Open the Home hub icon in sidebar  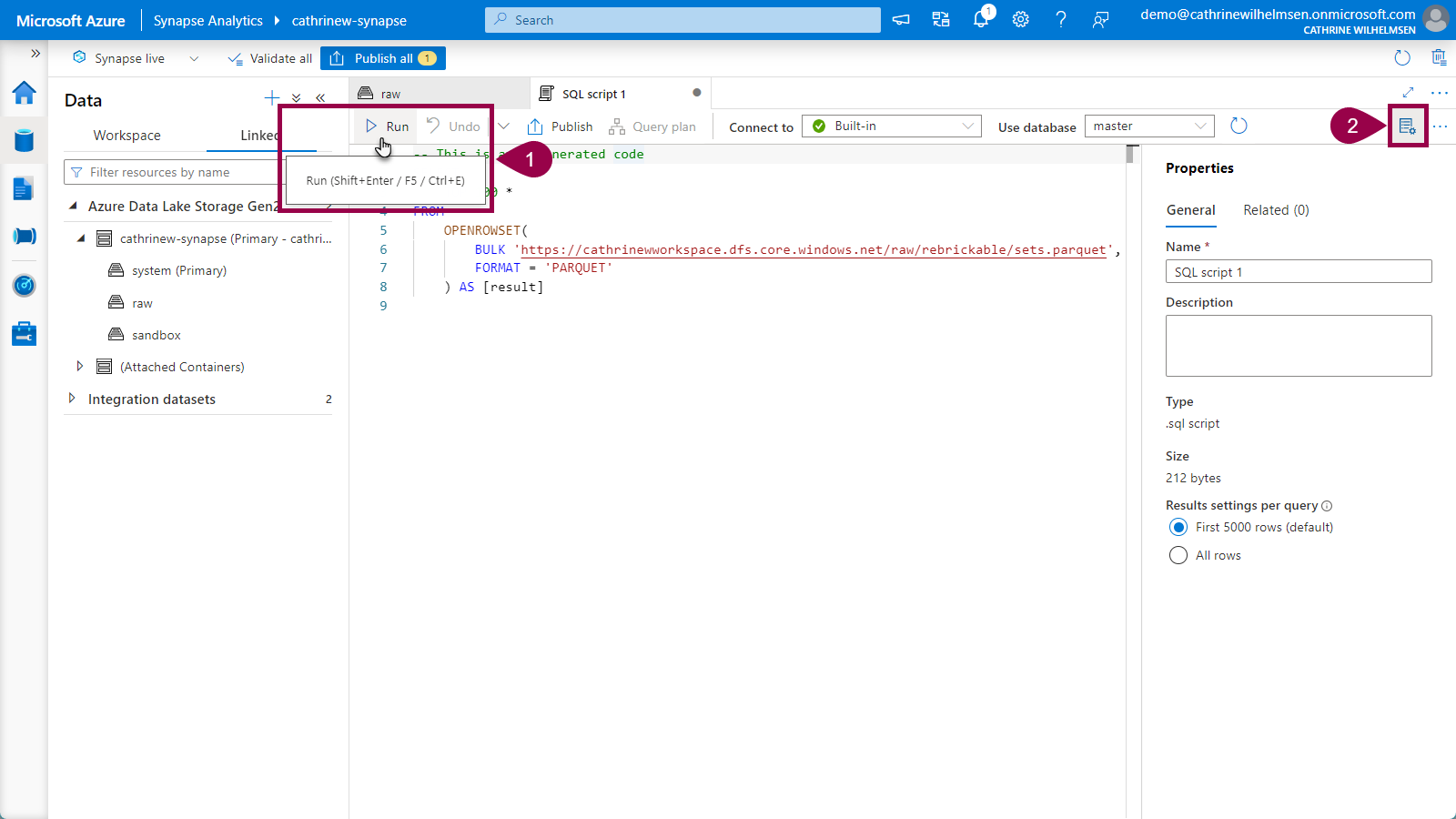pyautogui.click(x=25, y=93)
